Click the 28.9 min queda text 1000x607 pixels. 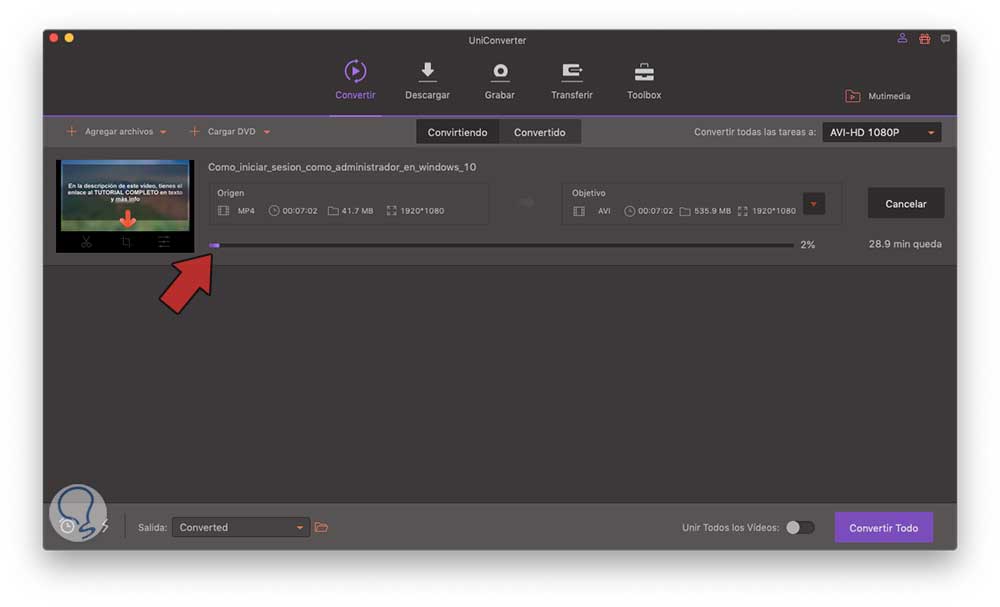click(905, 244)
